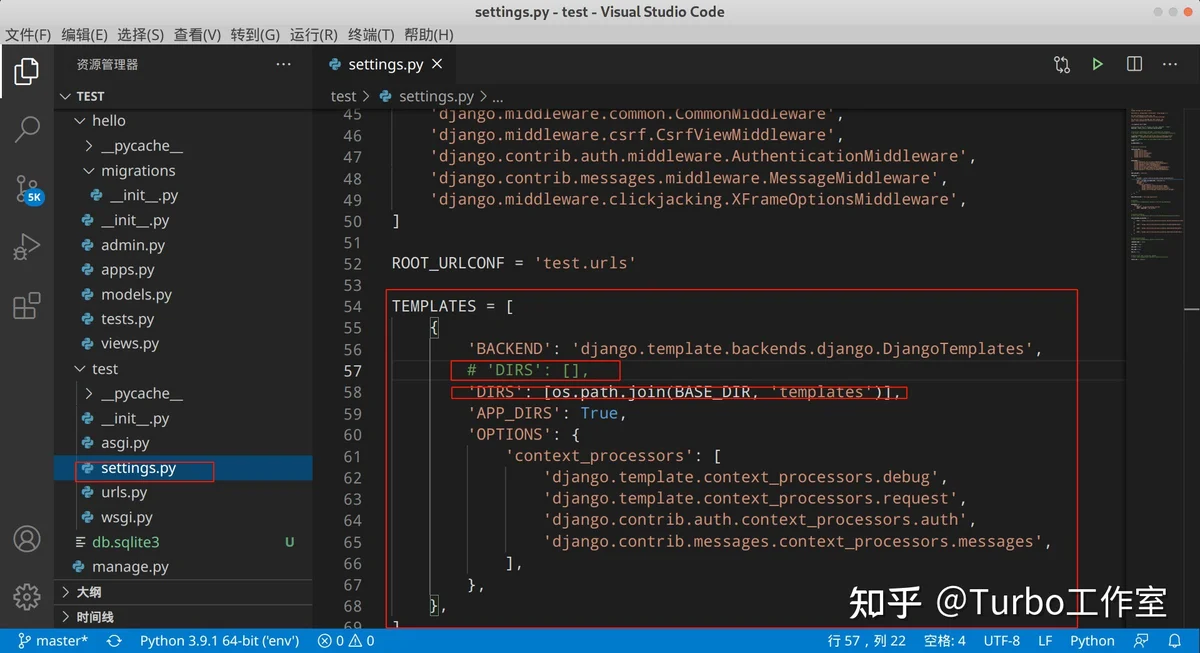Open __init__.py inside migrations
Viewport: 1200px width, 653px height.
[183, 196]
